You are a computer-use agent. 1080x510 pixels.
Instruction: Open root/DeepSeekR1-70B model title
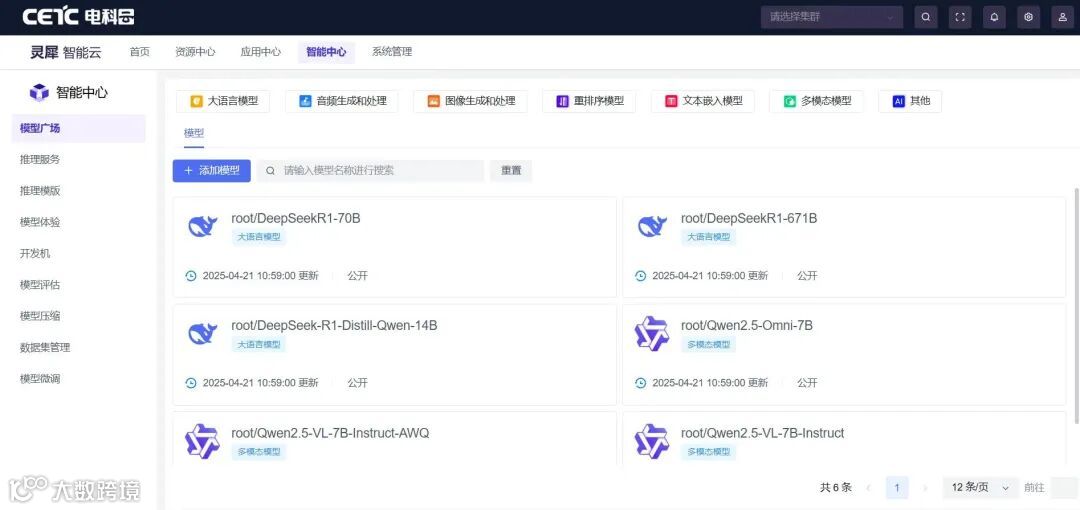click(295, 218)
